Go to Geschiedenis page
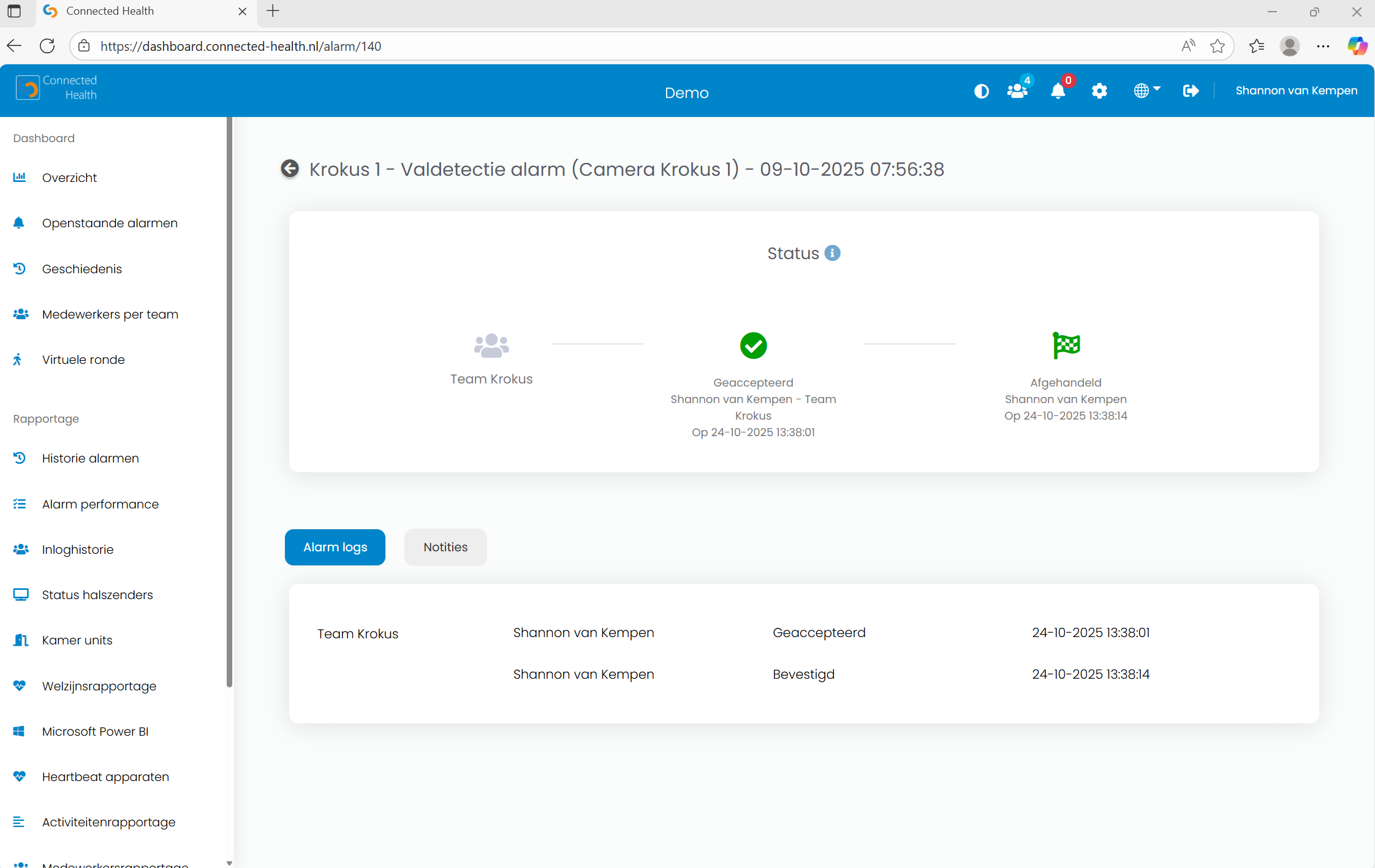 click(82, 269)
